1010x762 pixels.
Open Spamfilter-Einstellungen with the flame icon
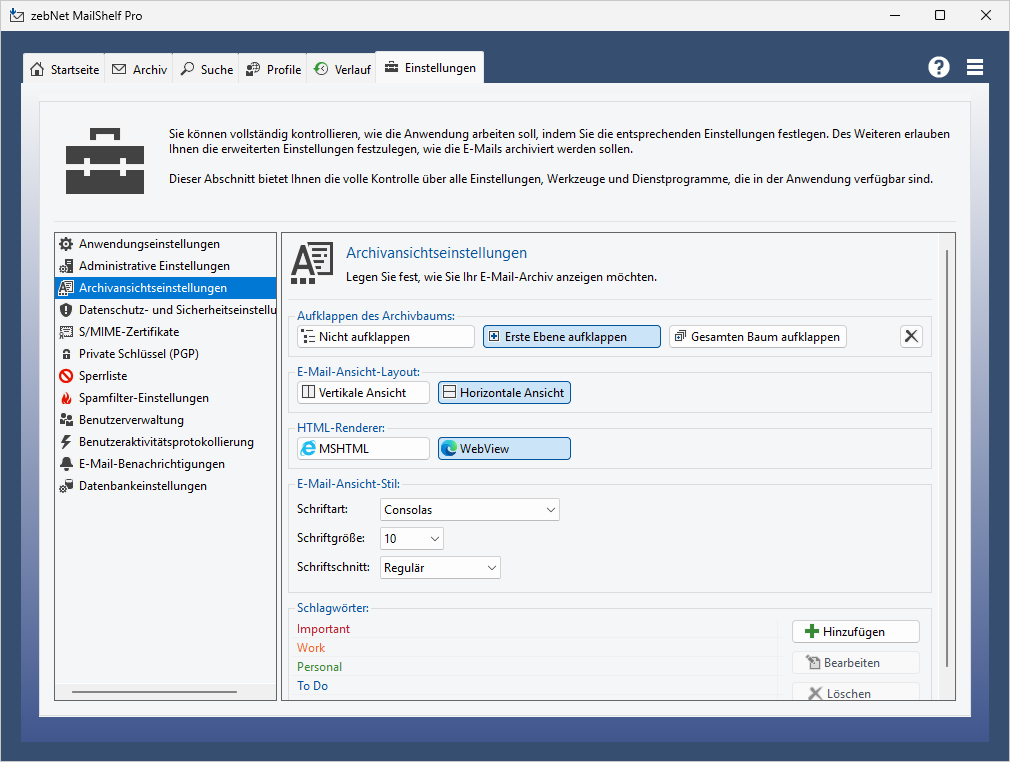[143, 398]
